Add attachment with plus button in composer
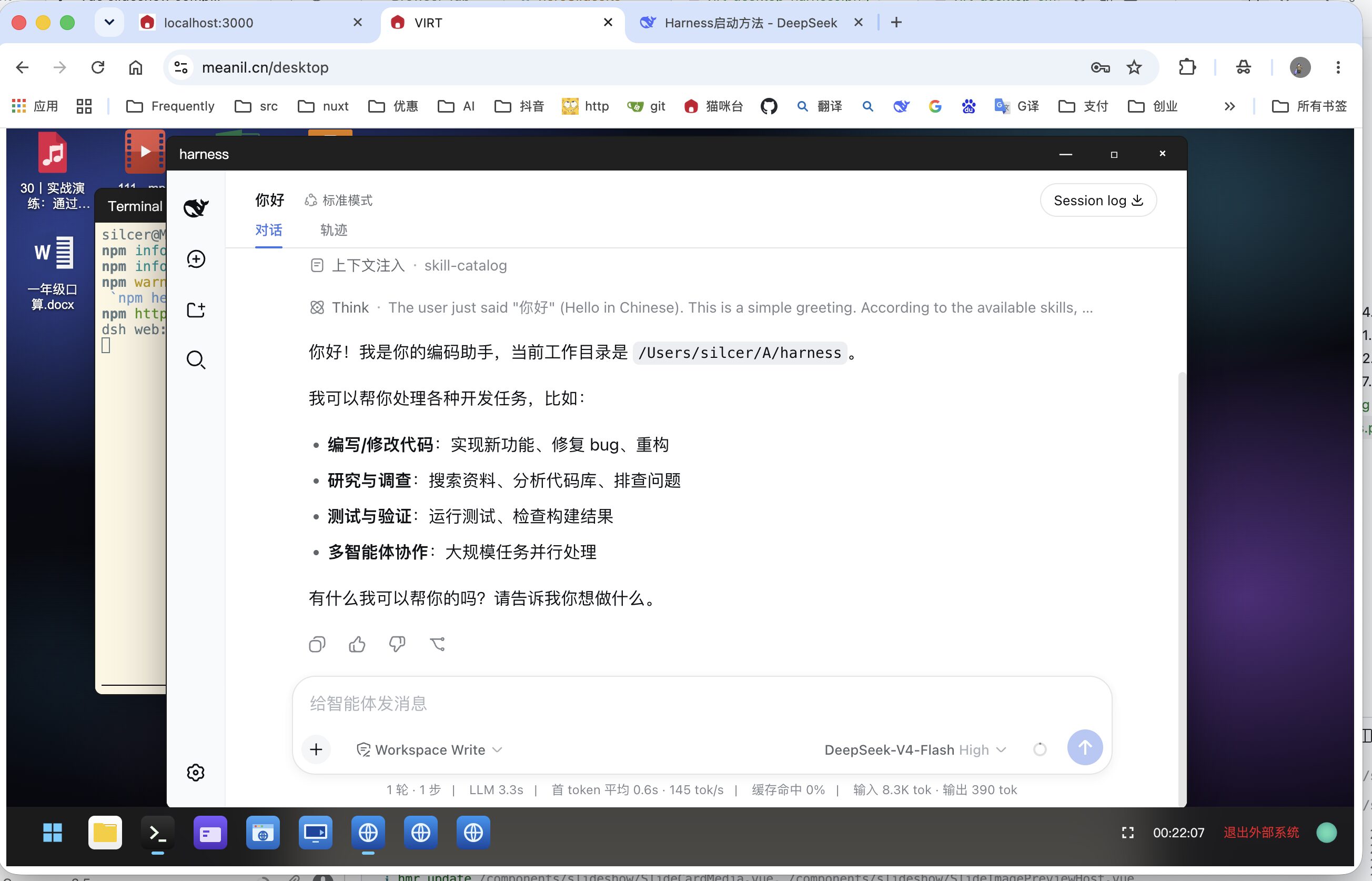This screenshot has height=881, width=1372. pyautogui.click(x=316, y=749)
